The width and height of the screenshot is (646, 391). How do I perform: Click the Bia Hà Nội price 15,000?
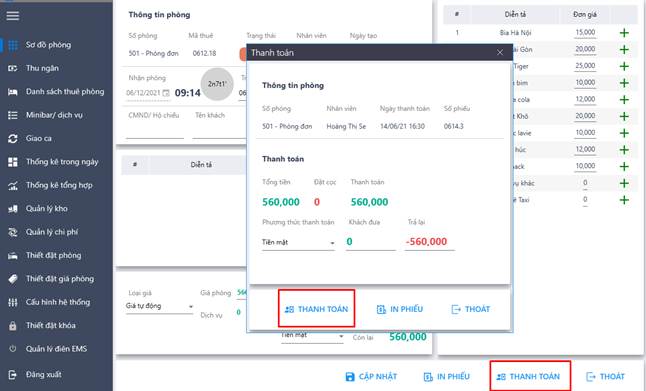585,33
